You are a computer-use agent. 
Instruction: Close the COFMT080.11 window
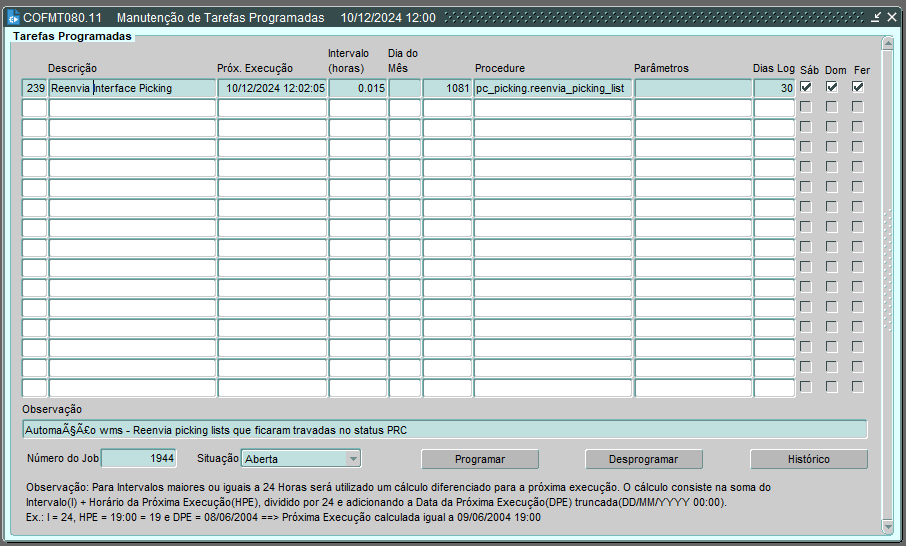pos(891,18)
